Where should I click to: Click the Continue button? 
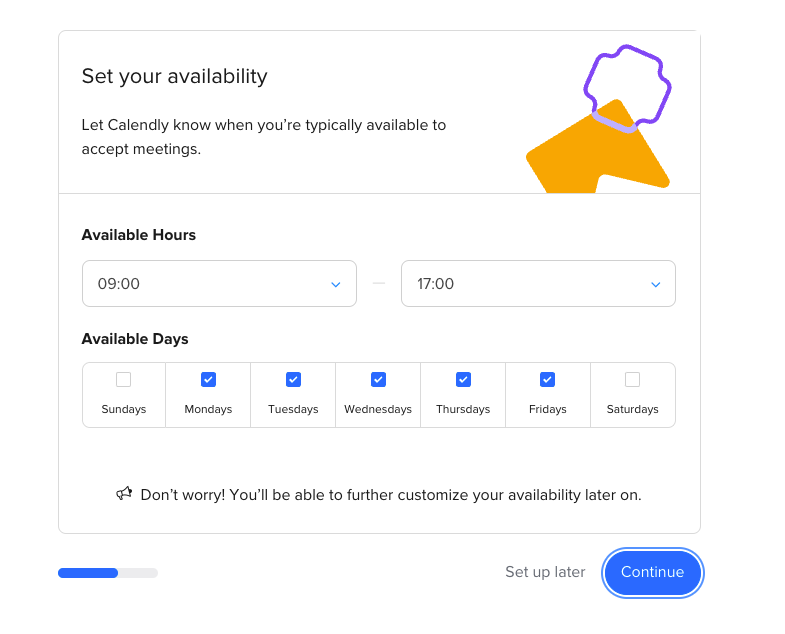652,572
